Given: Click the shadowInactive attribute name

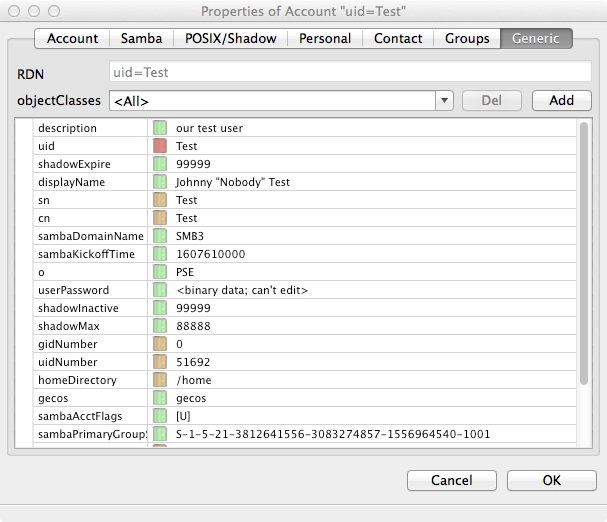Looking at the screenshot, I should coord(78,308).
